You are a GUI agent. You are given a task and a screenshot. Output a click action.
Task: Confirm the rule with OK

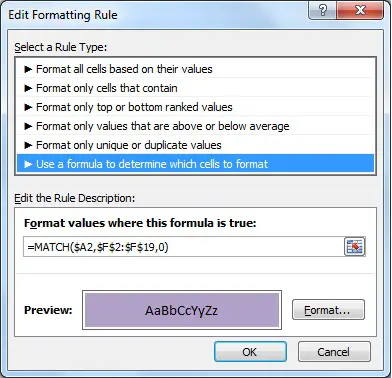[x=250, y=352]
